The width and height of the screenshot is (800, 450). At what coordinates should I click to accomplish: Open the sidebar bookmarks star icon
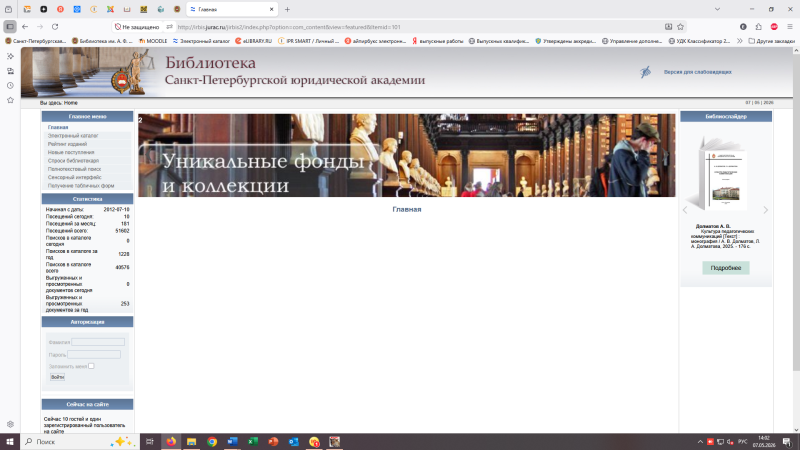click(10, 100)
